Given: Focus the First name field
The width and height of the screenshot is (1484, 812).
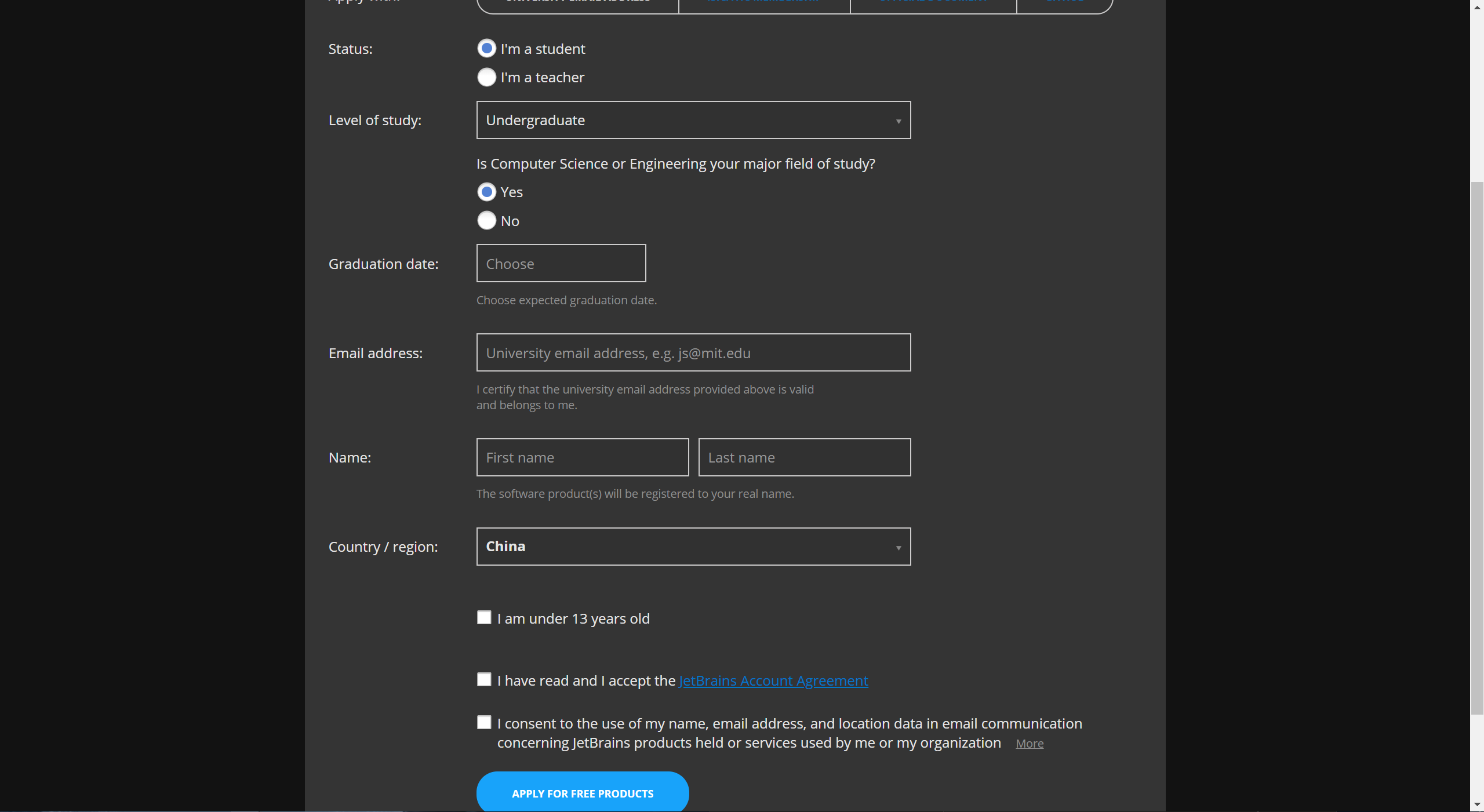Looking at the screenshot, I should 582,457.
